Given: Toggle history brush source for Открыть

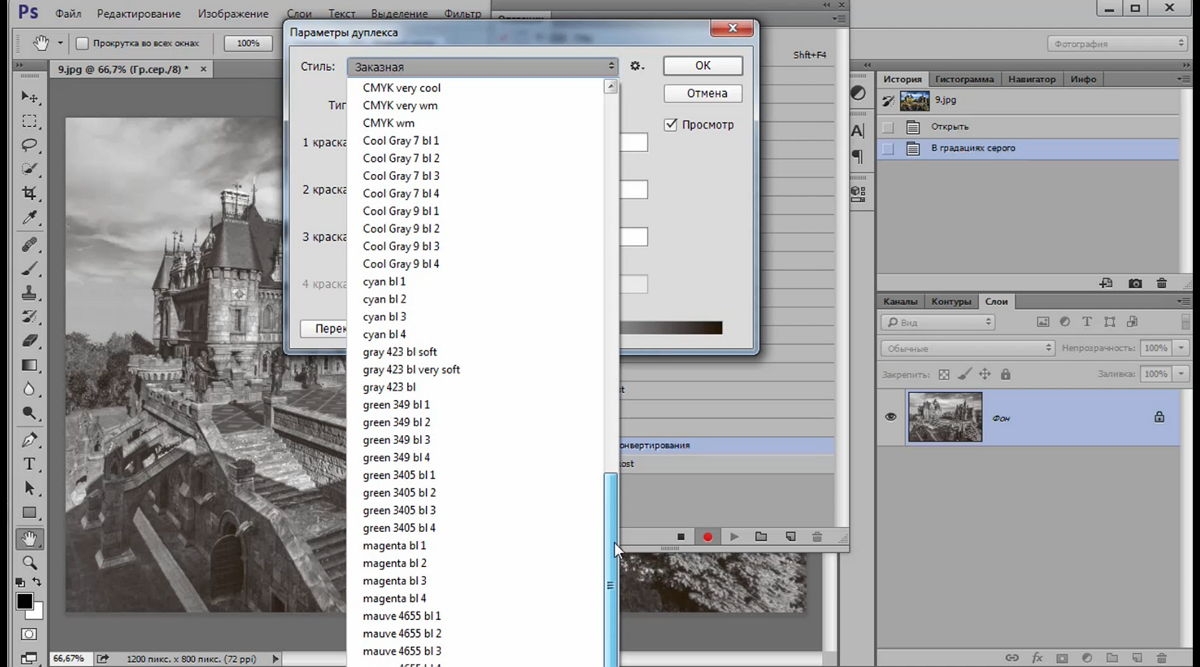Looking at the screenshot, I should (x=888, y=127).
